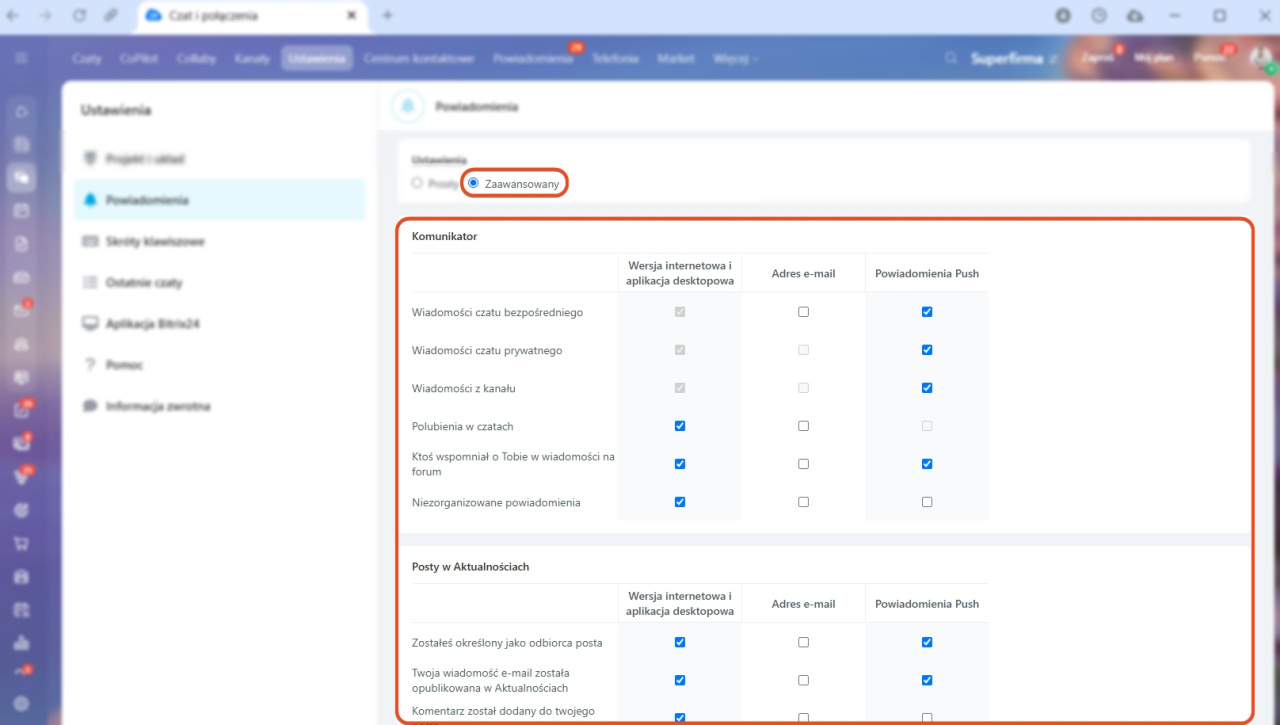This screenshot has height=725, width=1280.
Task: Open the Telefonia tab
Action: point(615,59)
